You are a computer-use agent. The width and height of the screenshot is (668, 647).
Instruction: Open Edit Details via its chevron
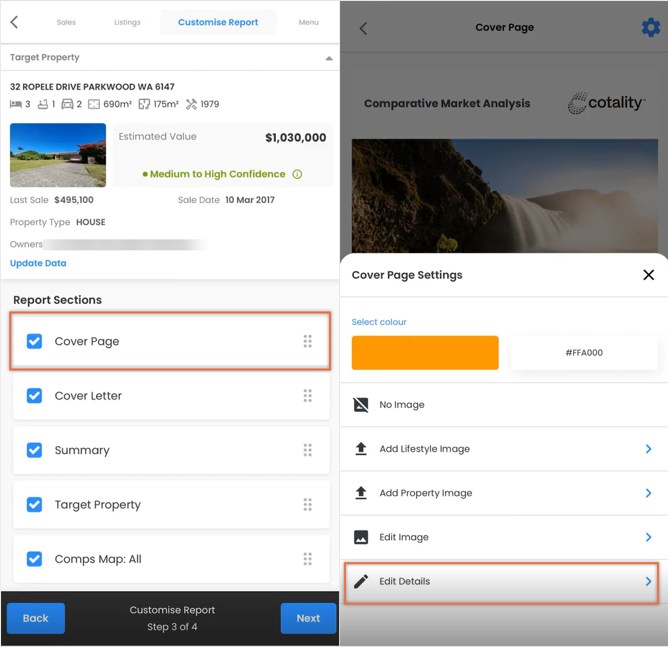tap(648, 581)
